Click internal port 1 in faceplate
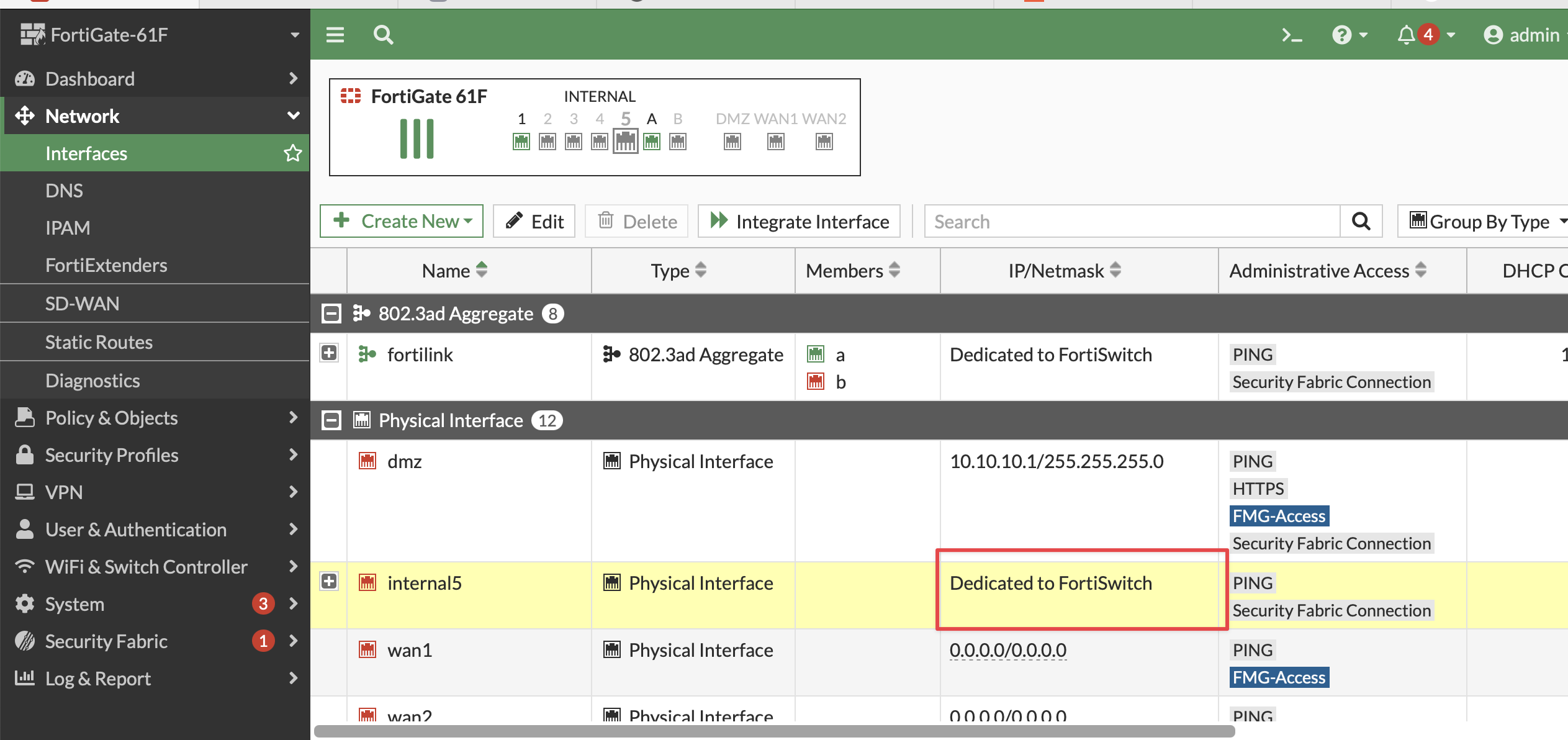1568x740 pixels. point(521,142)
